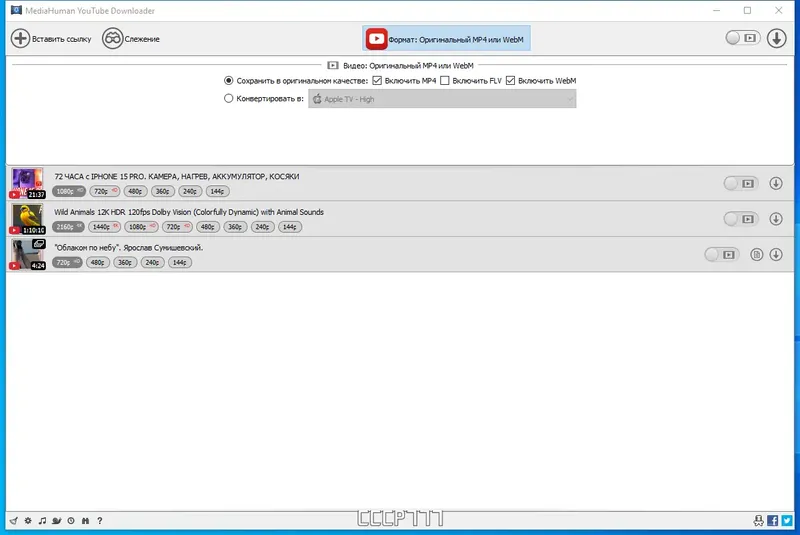This screenshot has width=800, height=535.
Task: Click Wild Animals yellow bird thumbnail
Action: (28, 219)
